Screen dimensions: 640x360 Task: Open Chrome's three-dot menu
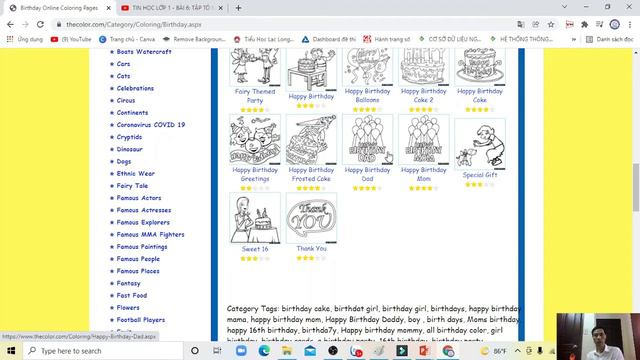pos(630,24)
